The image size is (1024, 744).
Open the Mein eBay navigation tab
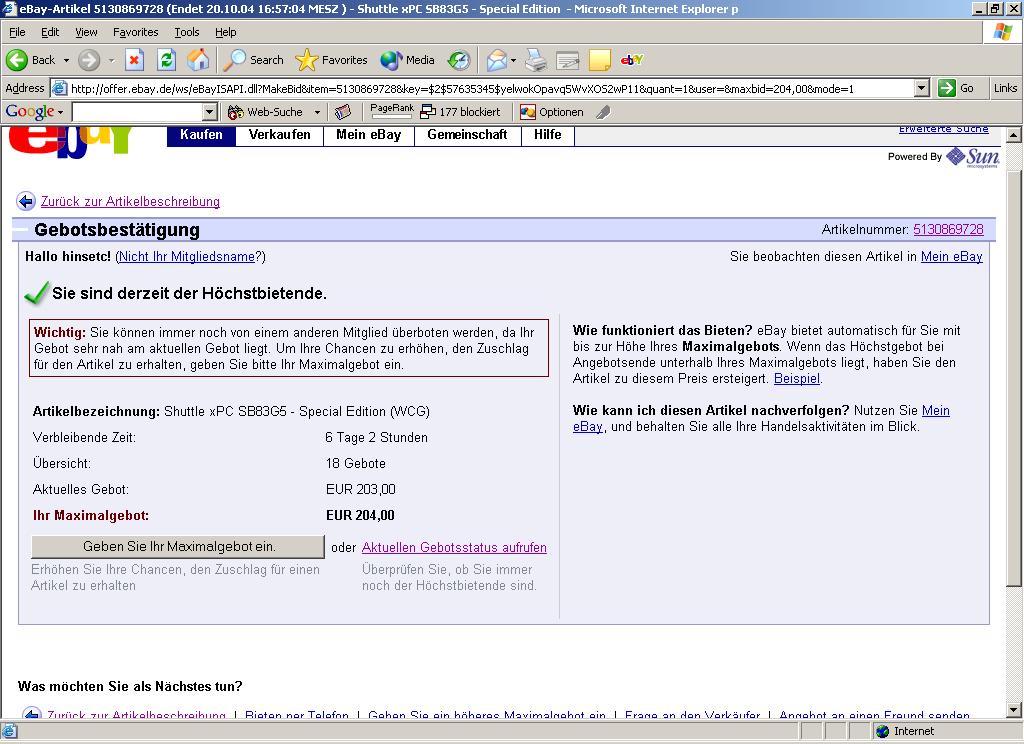368,135
